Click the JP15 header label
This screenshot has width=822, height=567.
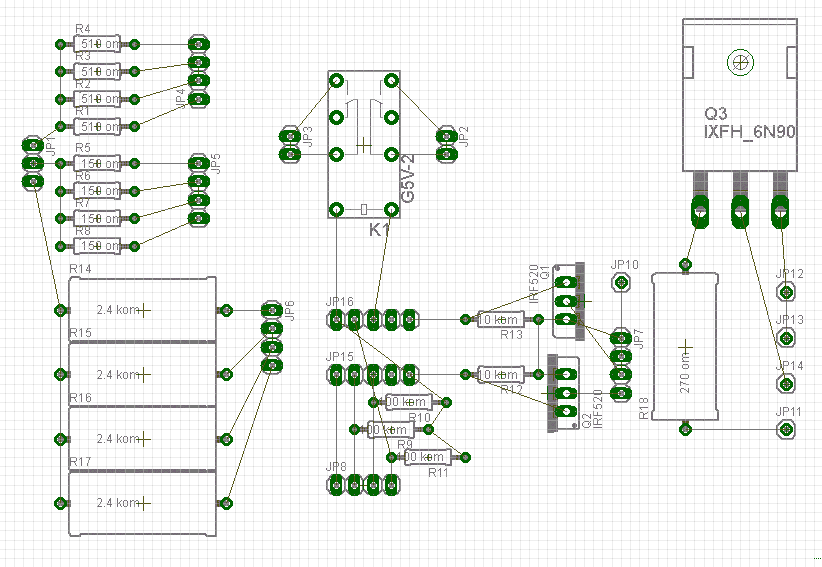click(340, 357)
